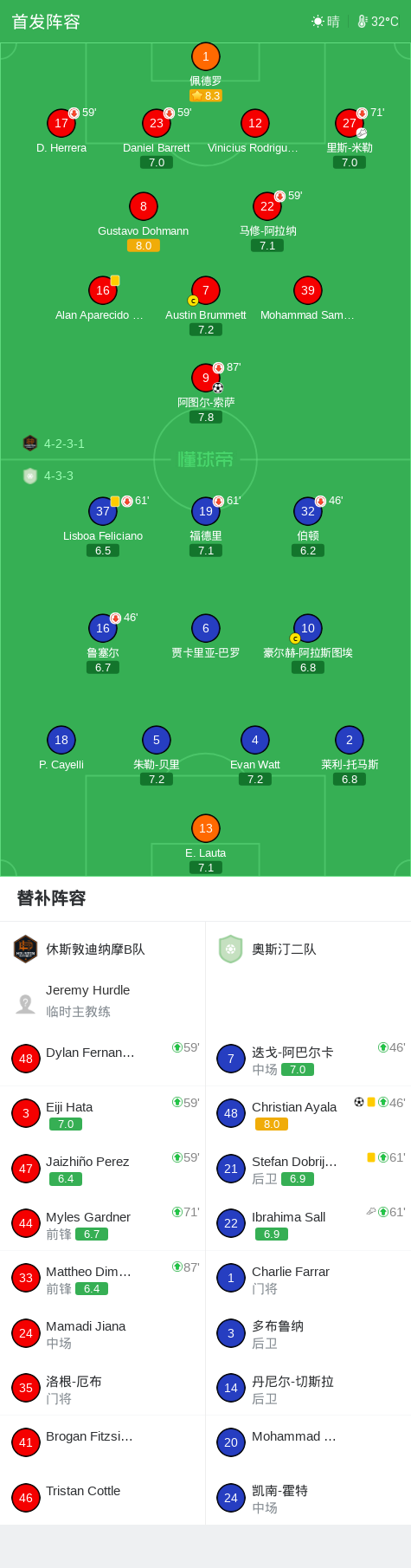The width and height of the screenshot is (411, 1568).
Task: Select player 10 豪尔赫-阿拉斯图埃
Action: (308, 628)
